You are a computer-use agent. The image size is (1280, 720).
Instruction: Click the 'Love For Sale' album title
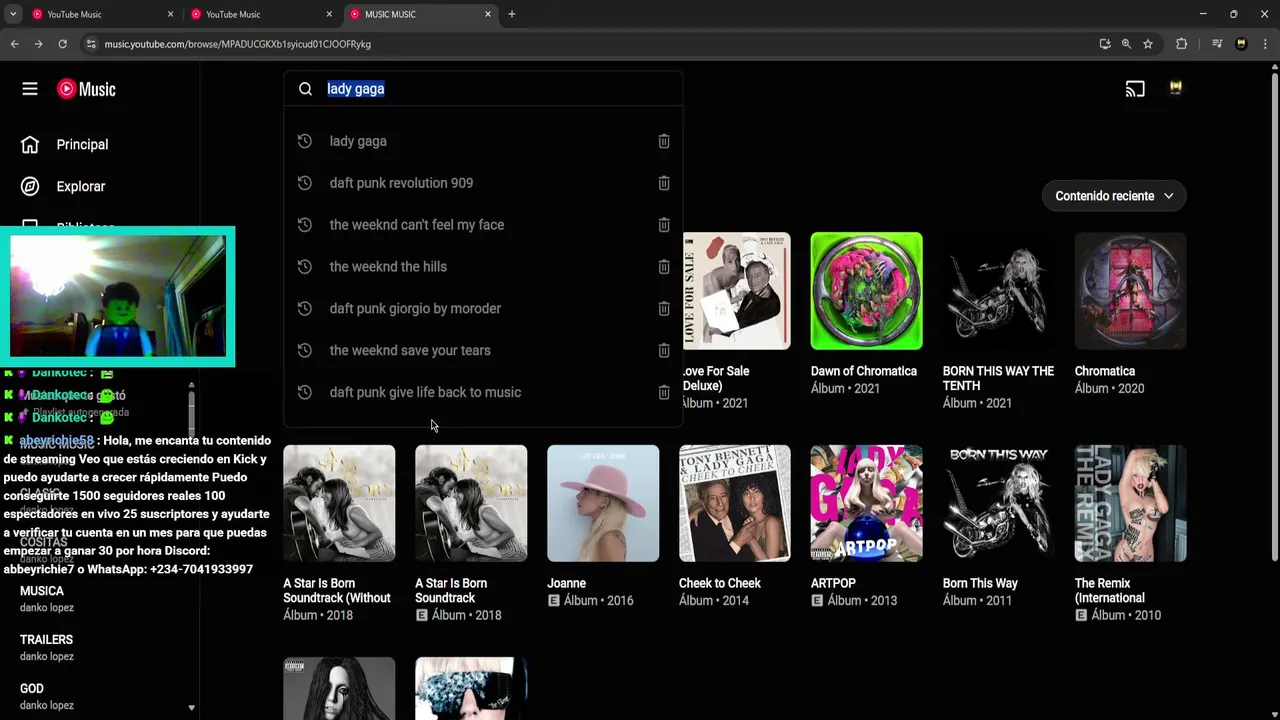pyautogui.click(x=716, y=378)
